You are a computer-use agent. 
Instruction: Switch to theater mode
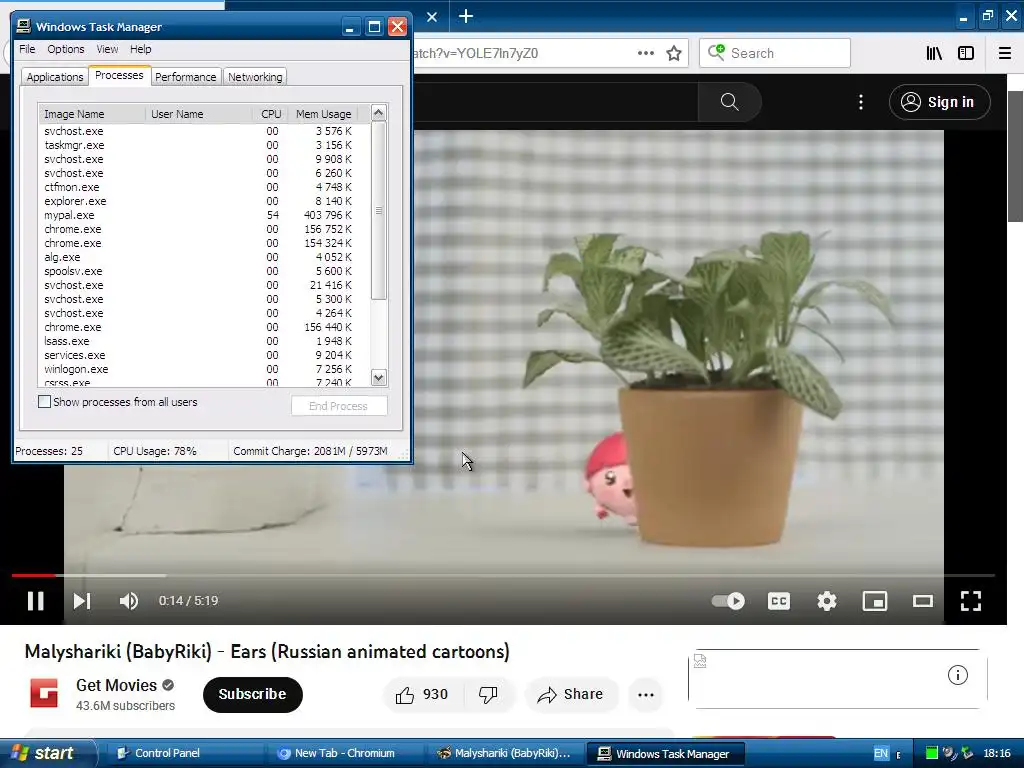coord(923,601)
